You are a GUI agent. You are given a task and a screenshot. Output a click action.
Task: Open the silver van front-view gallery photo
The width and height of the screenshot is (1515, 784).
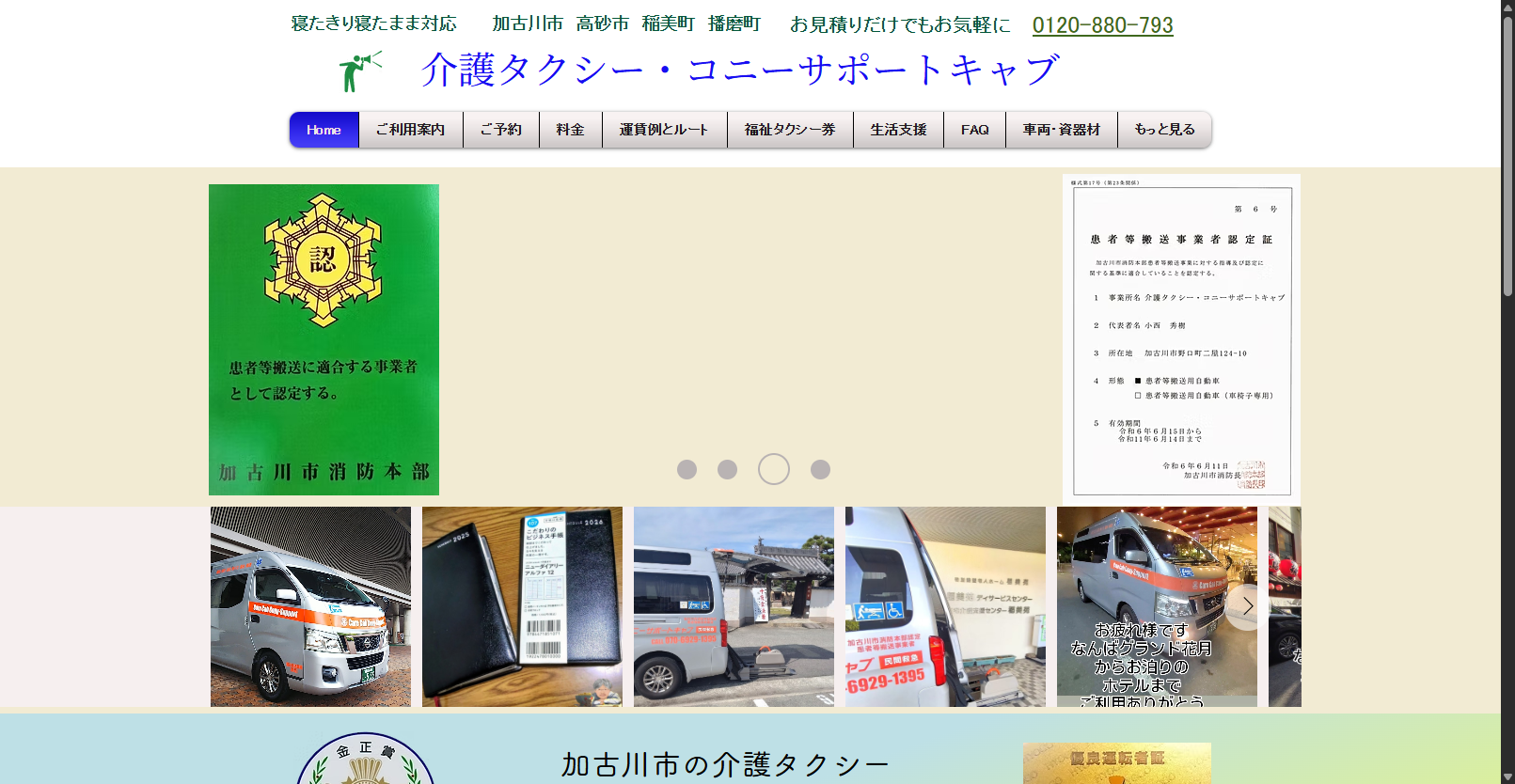pyautogui.click(x=310, y=606)
